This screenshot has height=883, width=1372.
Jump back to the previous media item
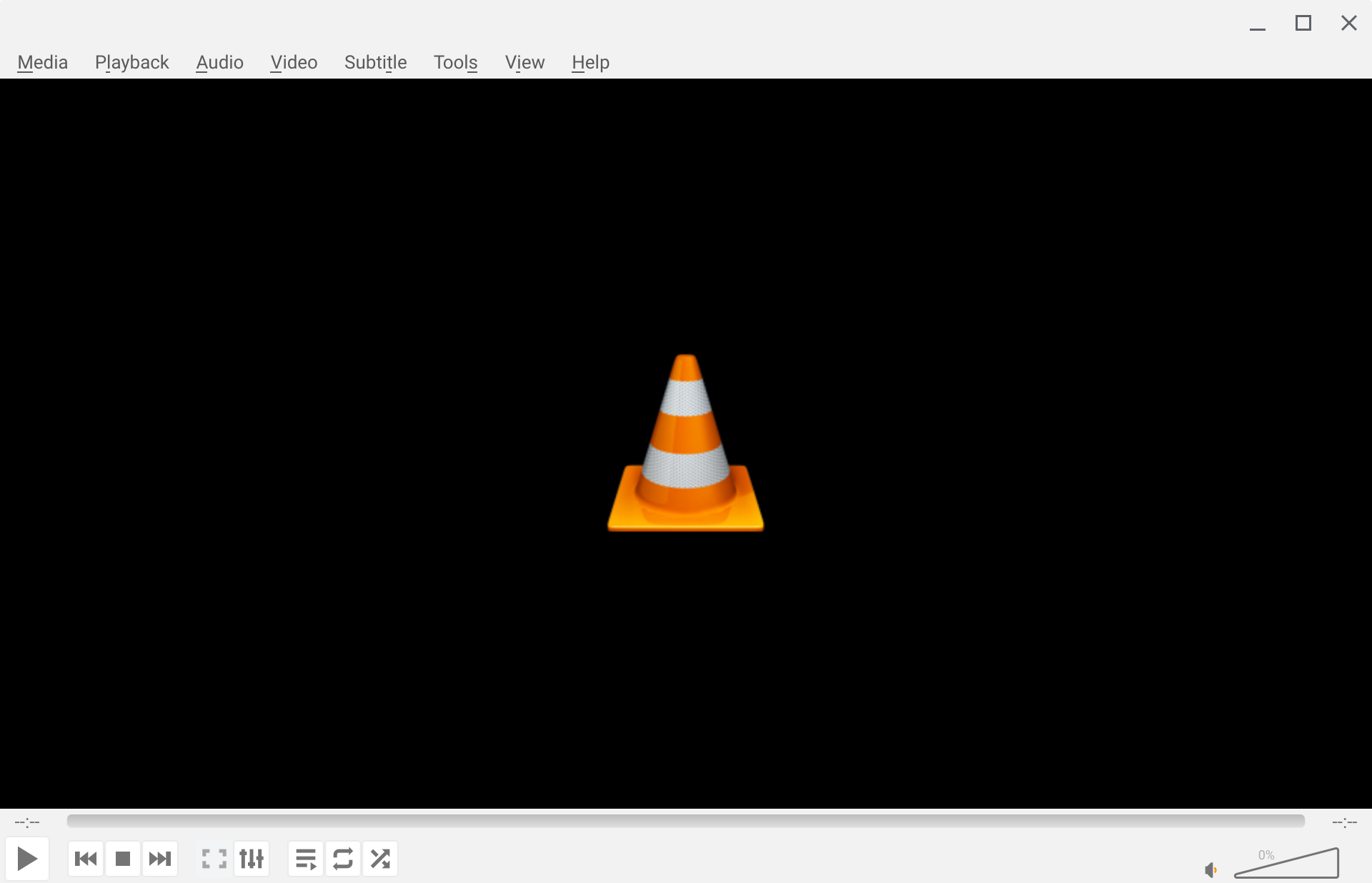pyautogui.click(x=85, y=859)
